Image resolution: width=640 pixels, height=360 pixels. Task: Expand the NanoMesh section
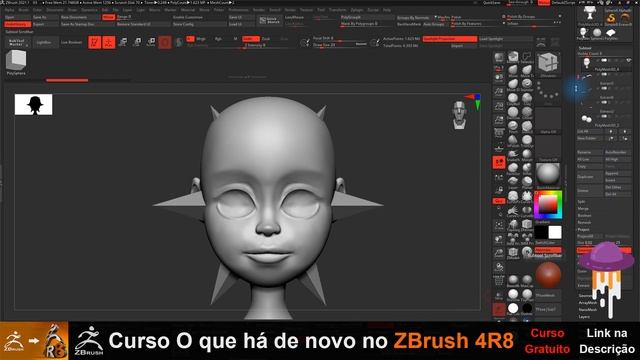click(x=587, y=310)
